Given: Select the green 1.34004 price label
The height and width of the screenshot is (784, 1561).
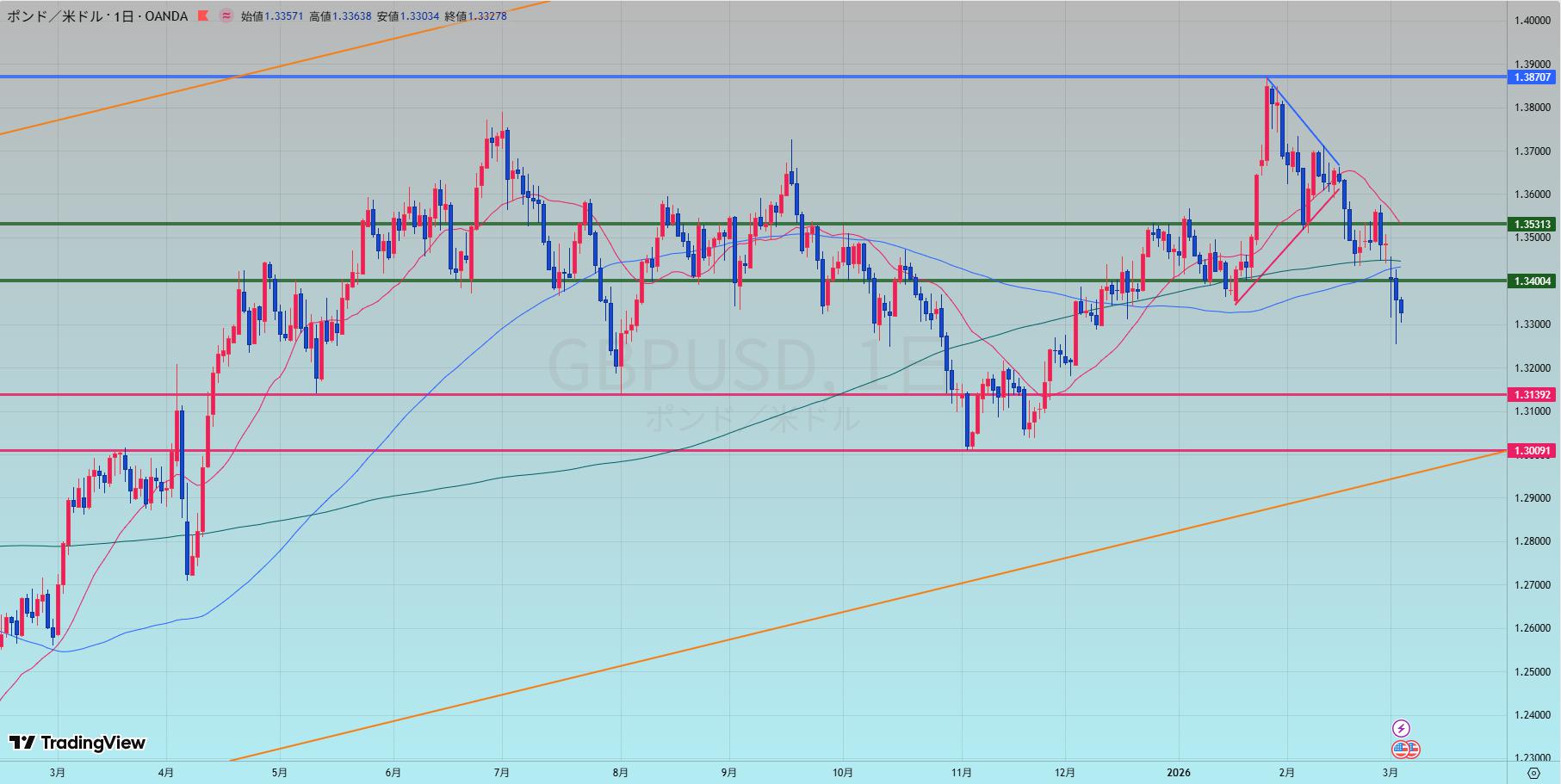Looking at the screenshot, I should (1533, 281).
